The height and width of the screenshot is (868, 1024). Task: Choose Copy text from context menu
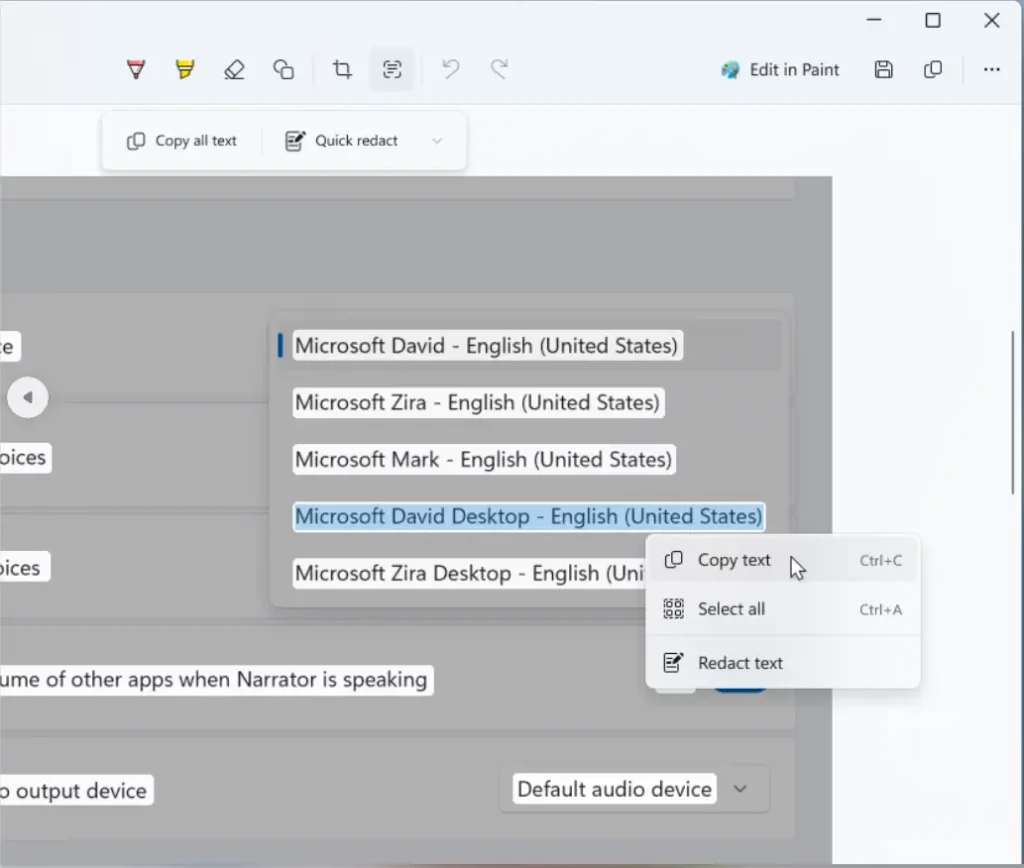pyautogui.click(x=783, y=560)
